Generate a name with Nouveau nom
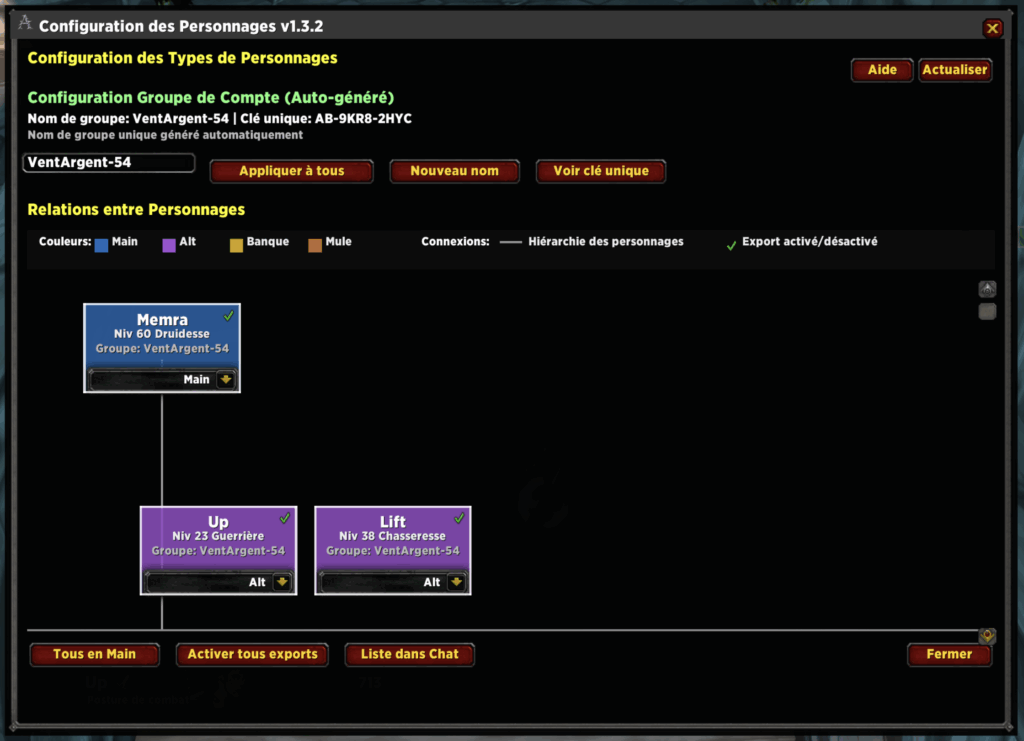This screenshot has height=741, width=1024. coord(454,171)
